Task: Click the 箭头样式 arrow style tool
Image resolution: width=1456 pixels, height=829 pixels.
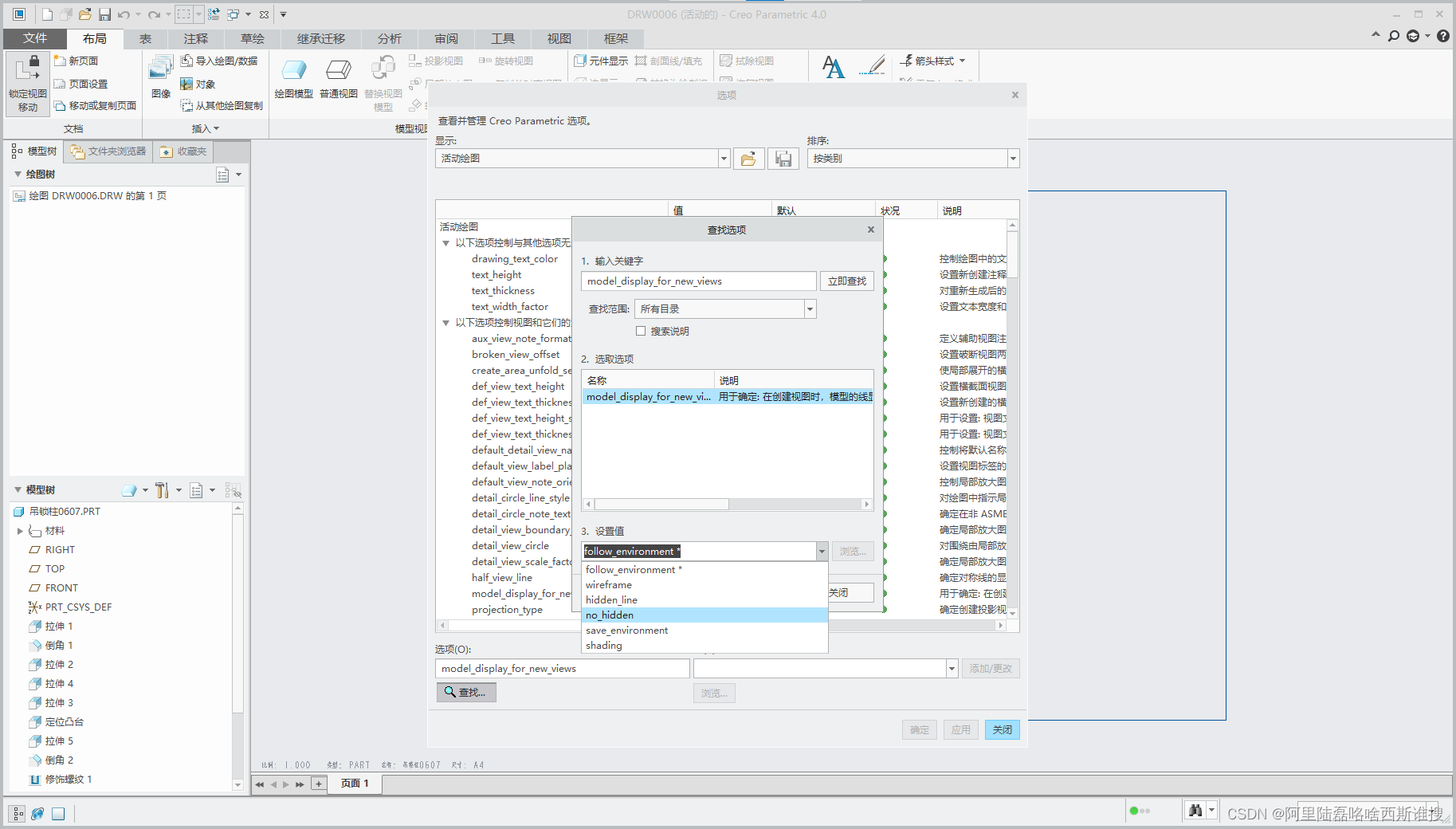Action: 932,61
